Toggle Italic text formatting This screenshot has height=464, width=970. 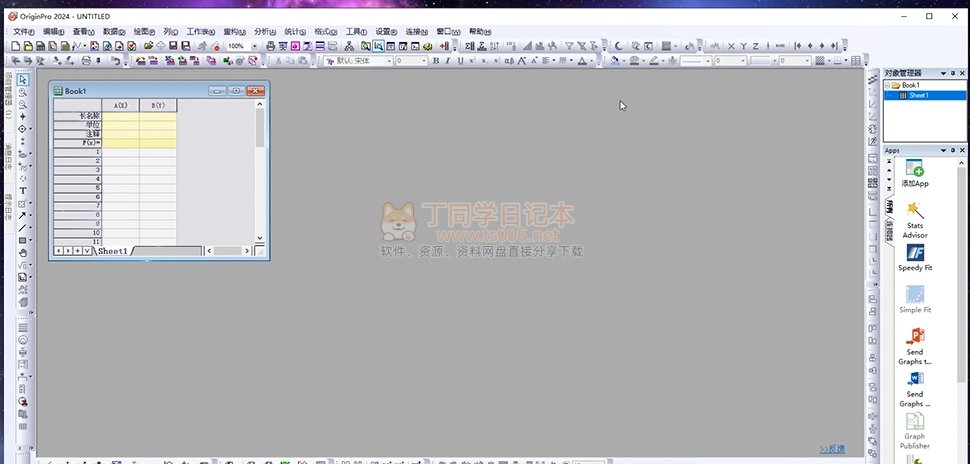coord(448,61)
